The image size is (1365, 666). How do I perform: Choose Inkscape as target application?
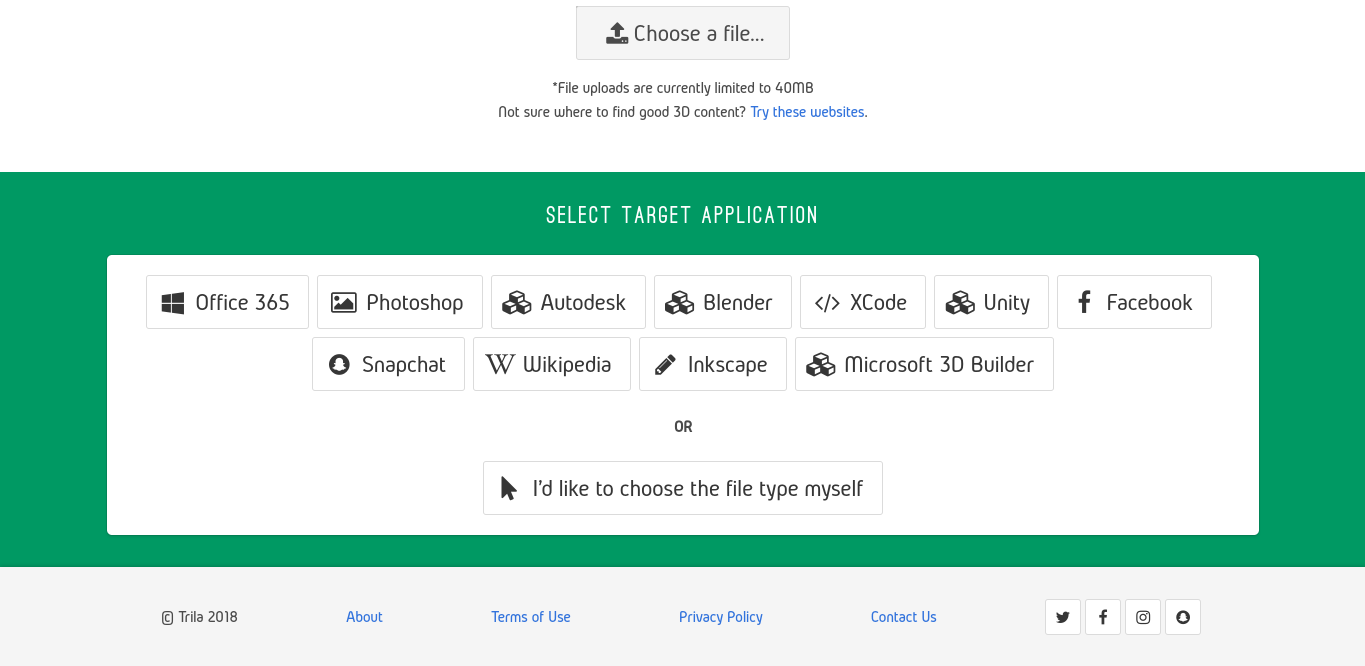point(713,364)
